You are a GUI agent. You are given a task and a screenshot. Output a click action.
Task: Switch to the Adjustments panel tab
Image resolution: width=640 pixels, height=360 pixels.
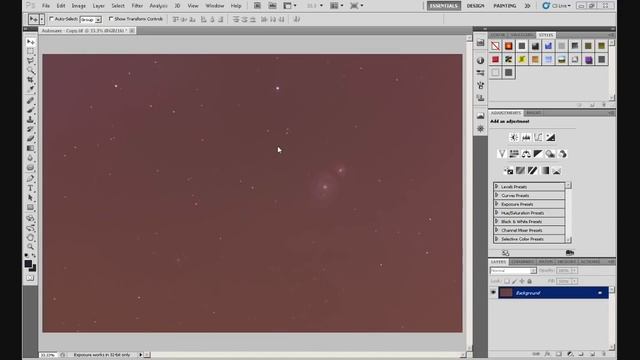pyautogui.click(x=506, y=113)
